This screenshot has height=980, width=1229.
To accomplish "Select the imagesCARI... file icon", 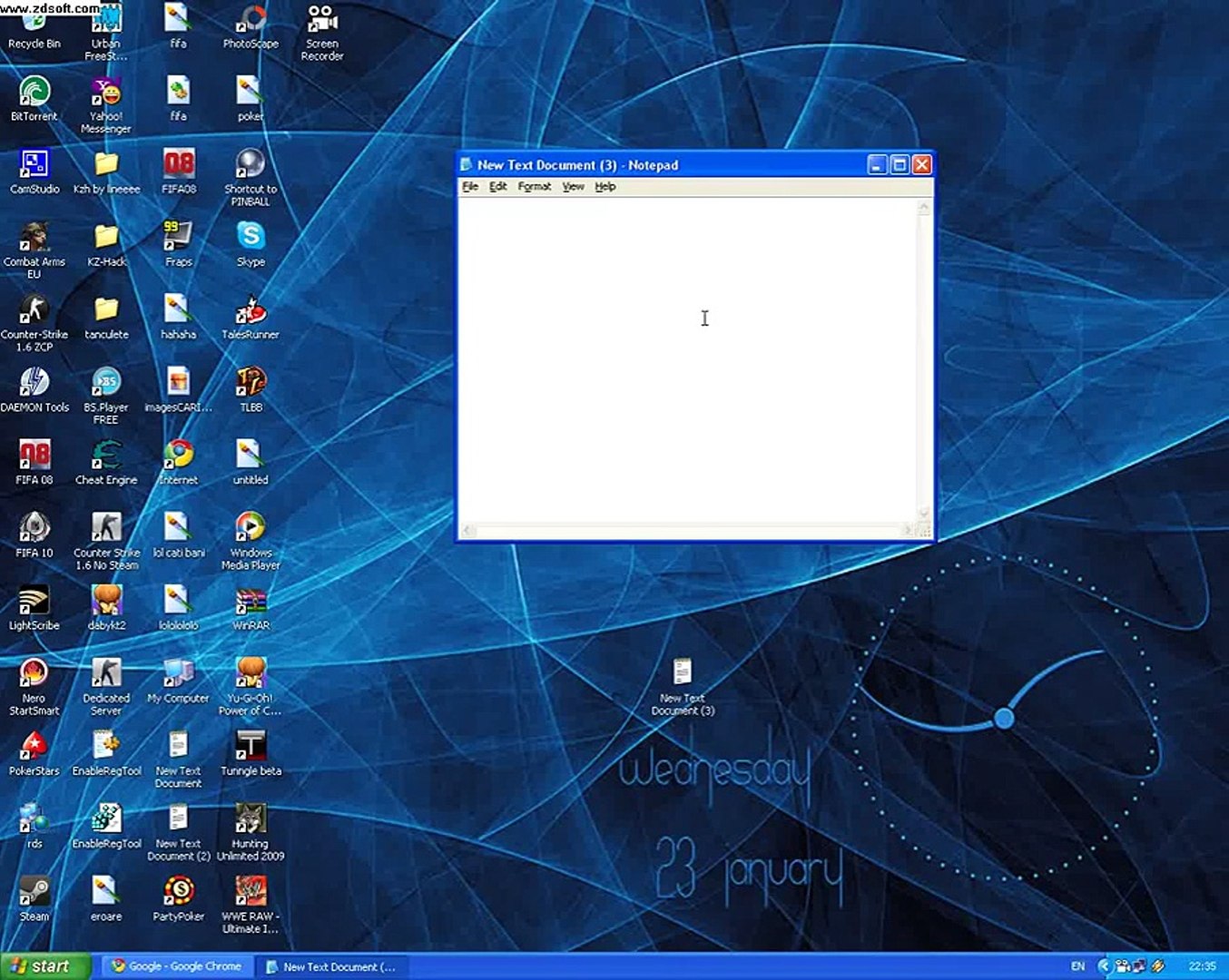I will [x=178, y=390].
